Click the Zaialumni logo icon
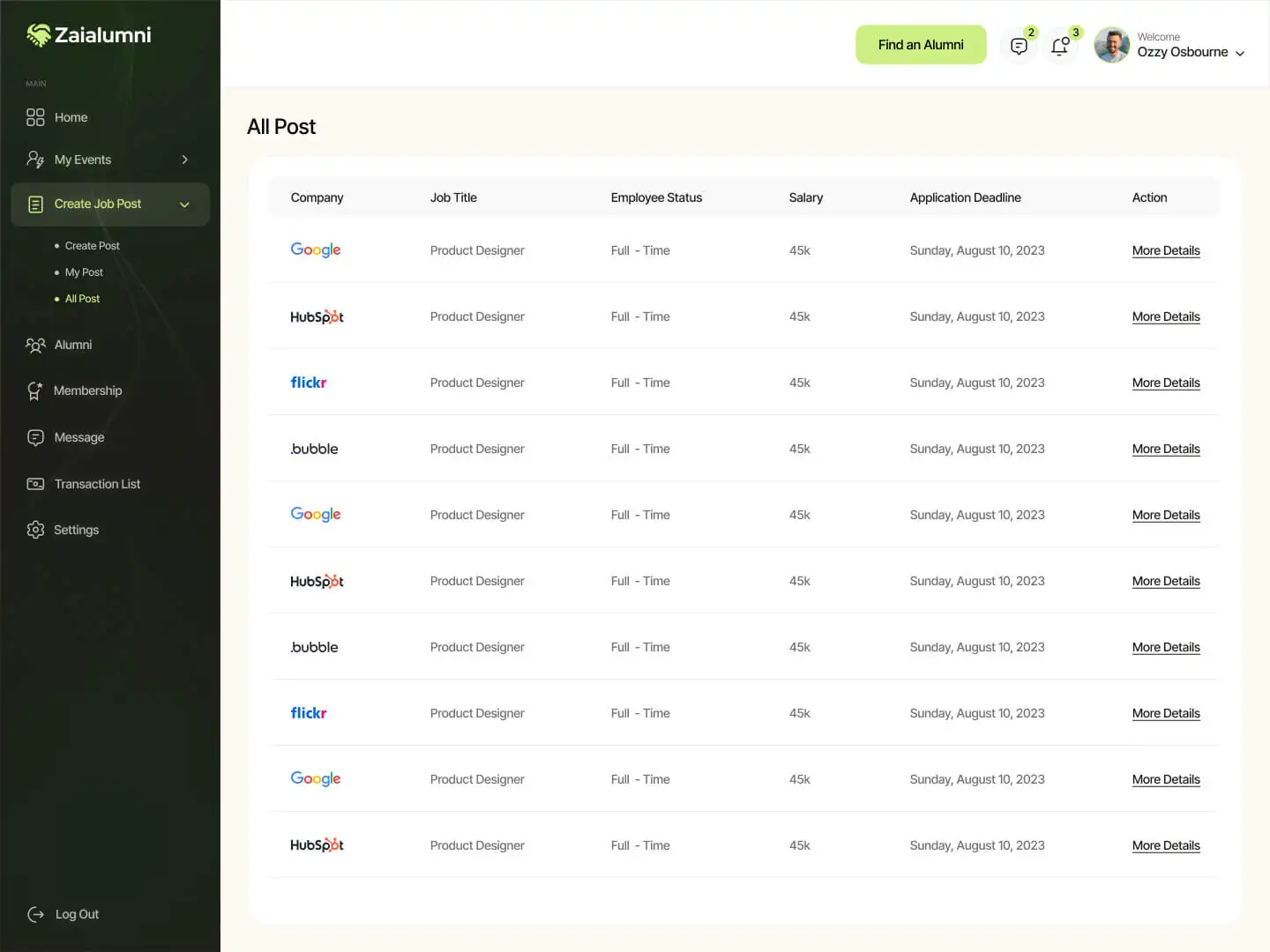The width and height of the screenshot is (1270, 952). pyautogui.click(x=39, y=35)
